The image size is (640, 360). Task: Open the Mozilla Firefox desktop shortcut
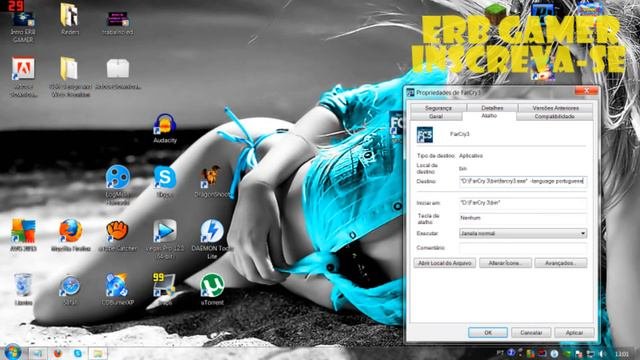point(71,236)
